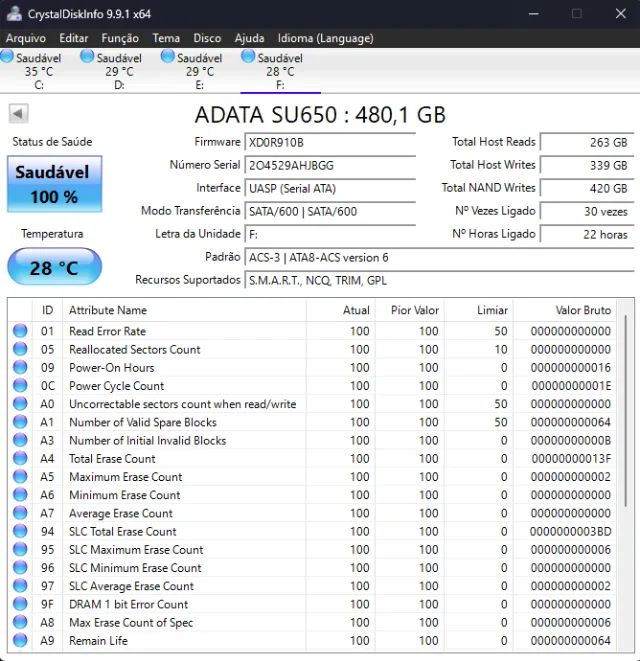Click status icon for Power-On Hours

click(x=20, y=367)
